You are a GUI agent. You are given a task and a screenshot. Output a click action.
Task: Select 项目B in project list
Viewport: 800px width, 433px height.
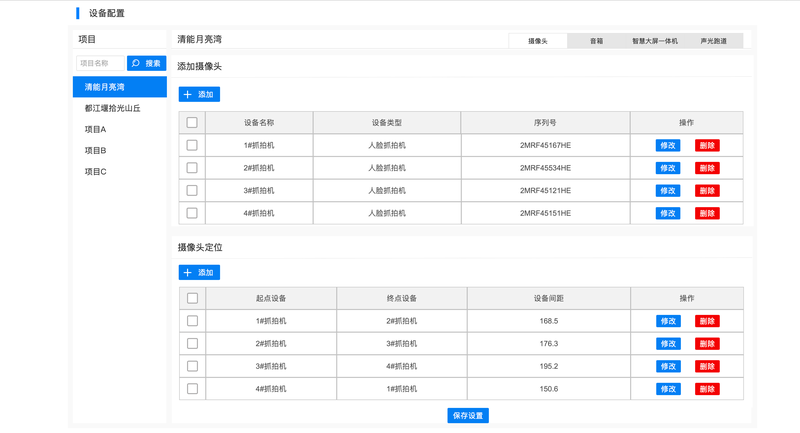95,150
